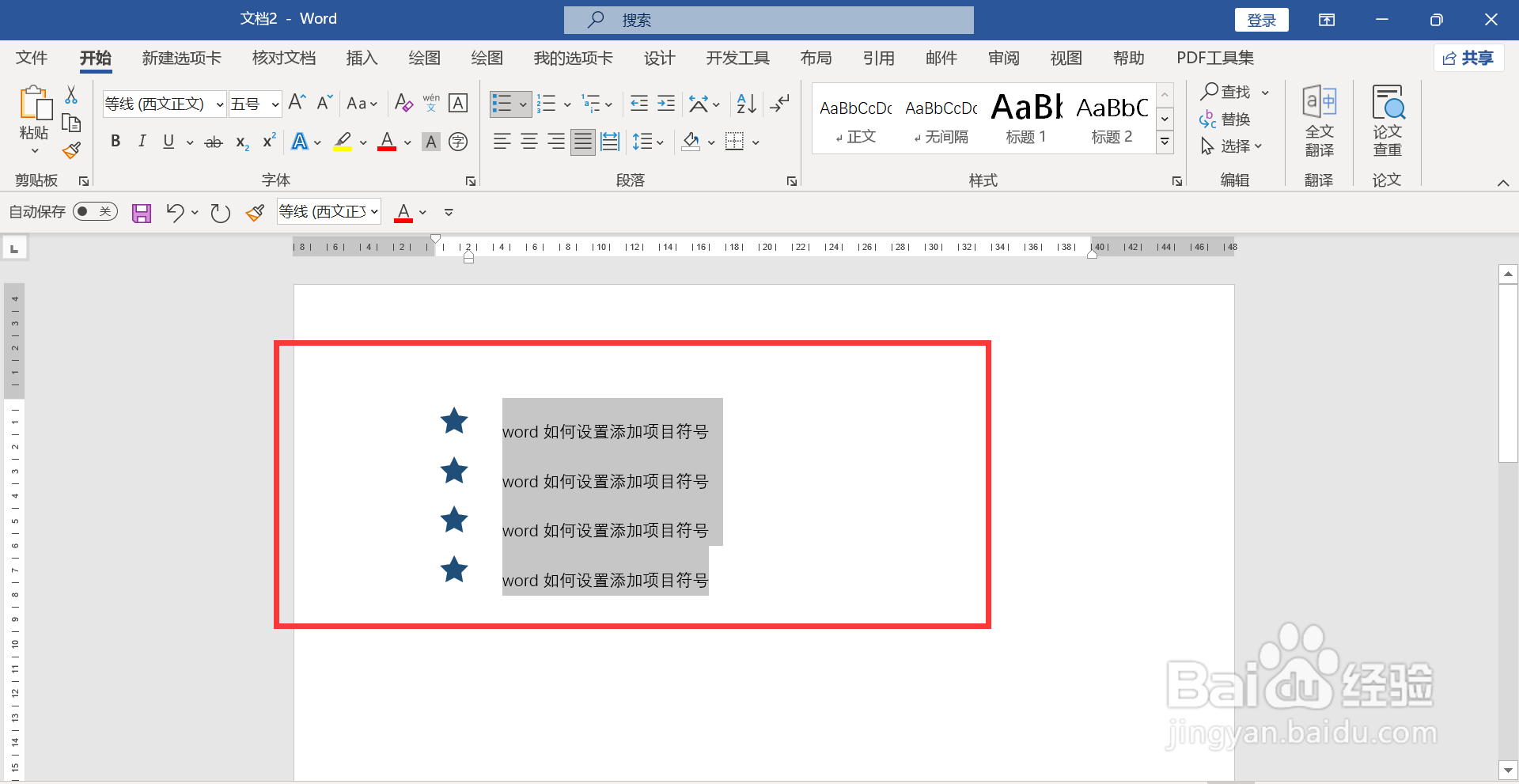This screenshot has width=1519, height=784.
Task: Click the Redo circular arrow icon
Action: [x=220, y=213]
